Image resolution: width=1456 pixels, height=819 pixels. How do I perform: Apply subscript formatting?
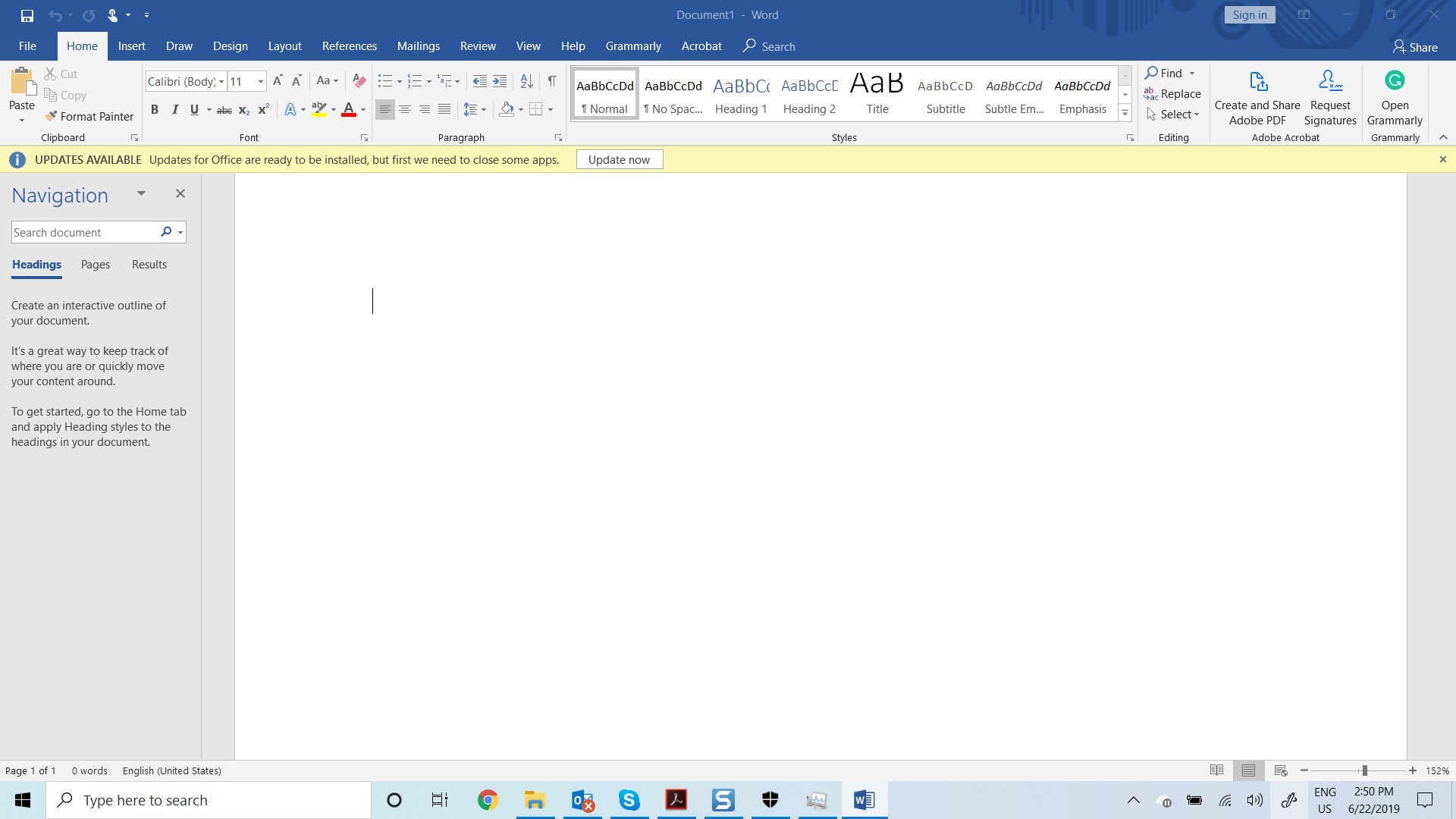(243, 110)
